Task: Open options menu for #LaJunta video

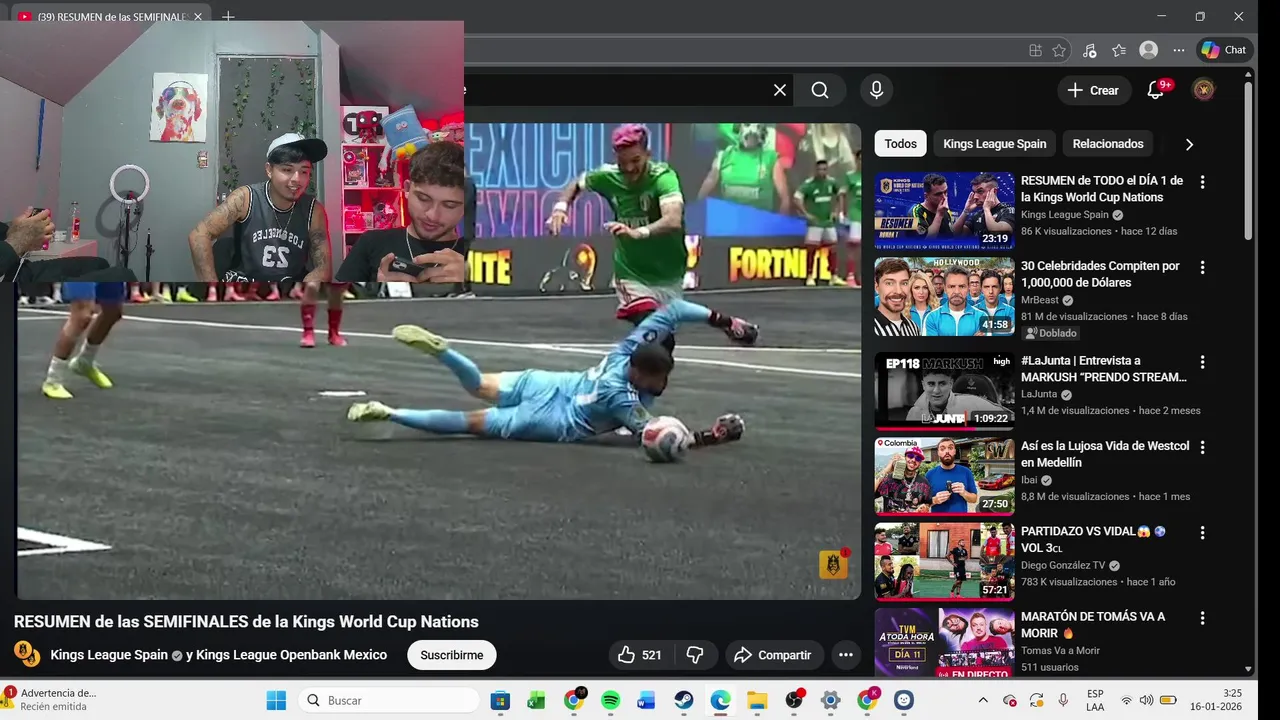Action: tap(1202, 362)
